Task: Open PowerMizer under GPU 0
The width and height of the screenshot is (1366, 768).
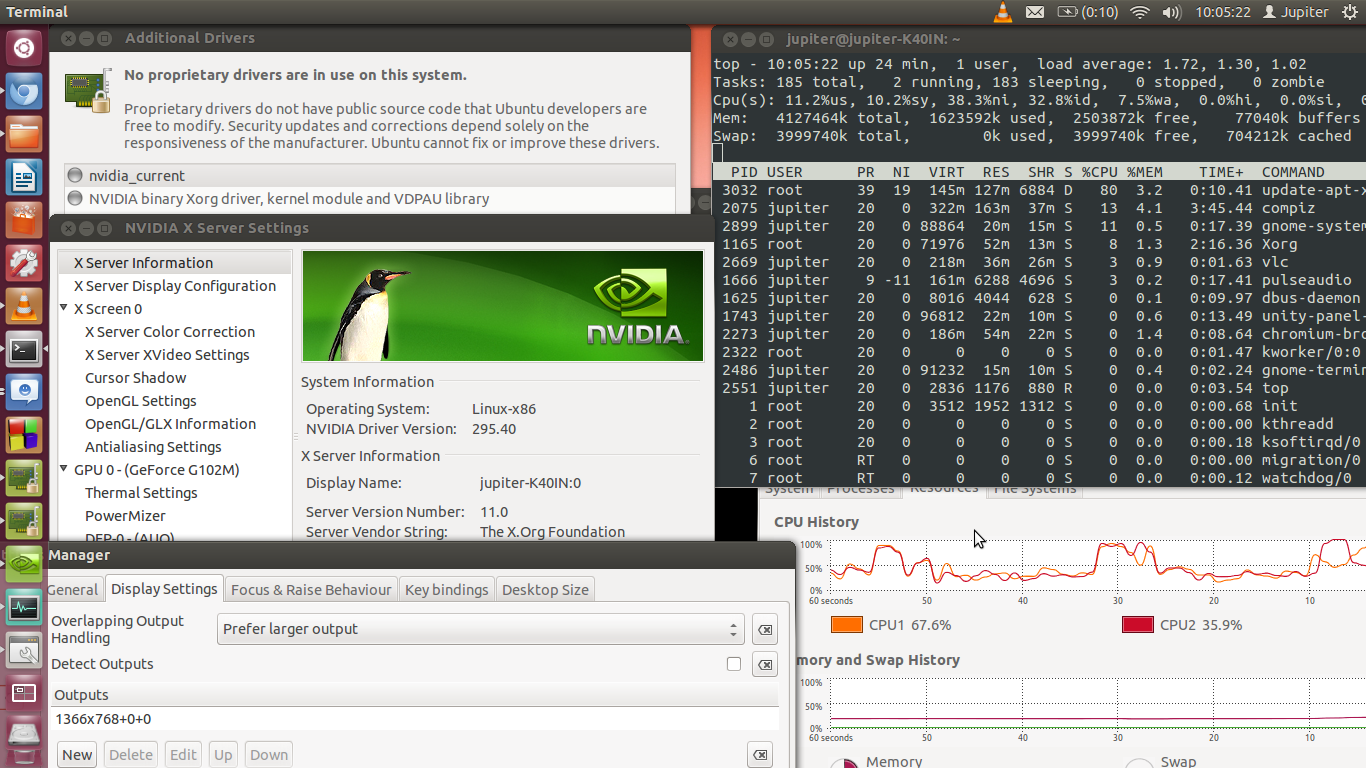Action: [125, 516]
